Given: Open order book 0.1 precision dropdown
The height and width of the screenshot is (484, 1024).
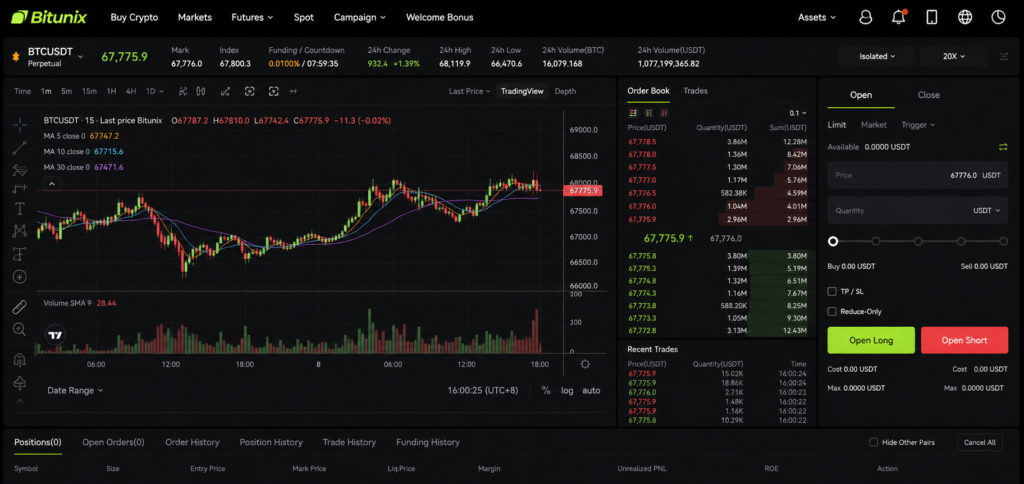Looking at the screenshot, I should point(798,113).
